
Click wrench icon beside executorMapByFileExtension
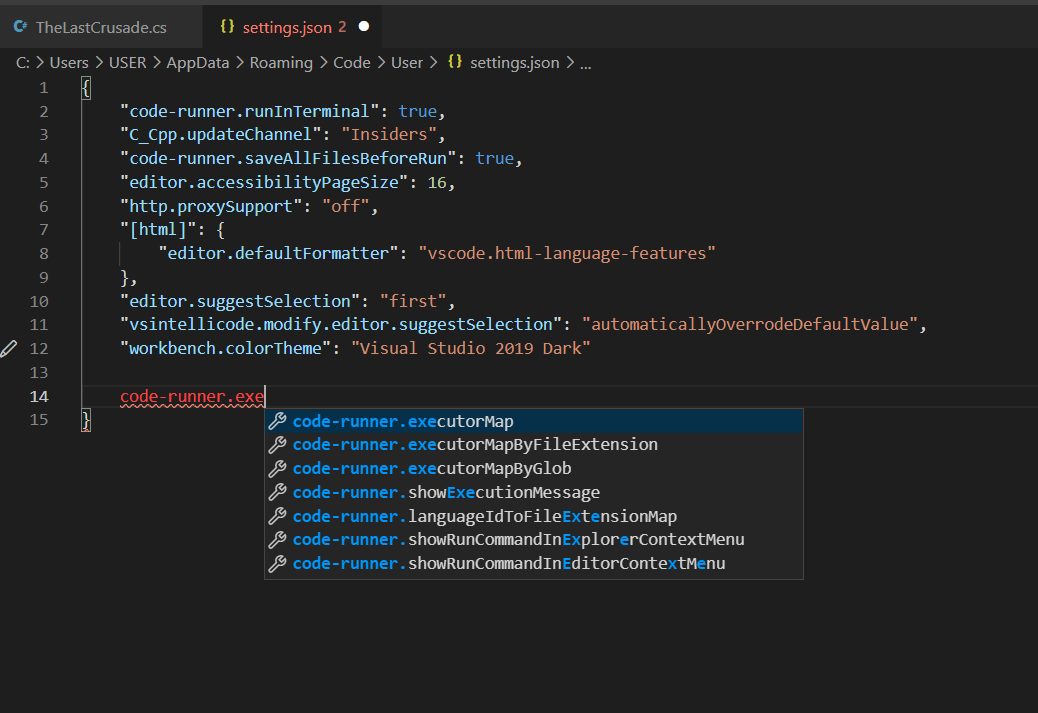(x=277, y=444)
